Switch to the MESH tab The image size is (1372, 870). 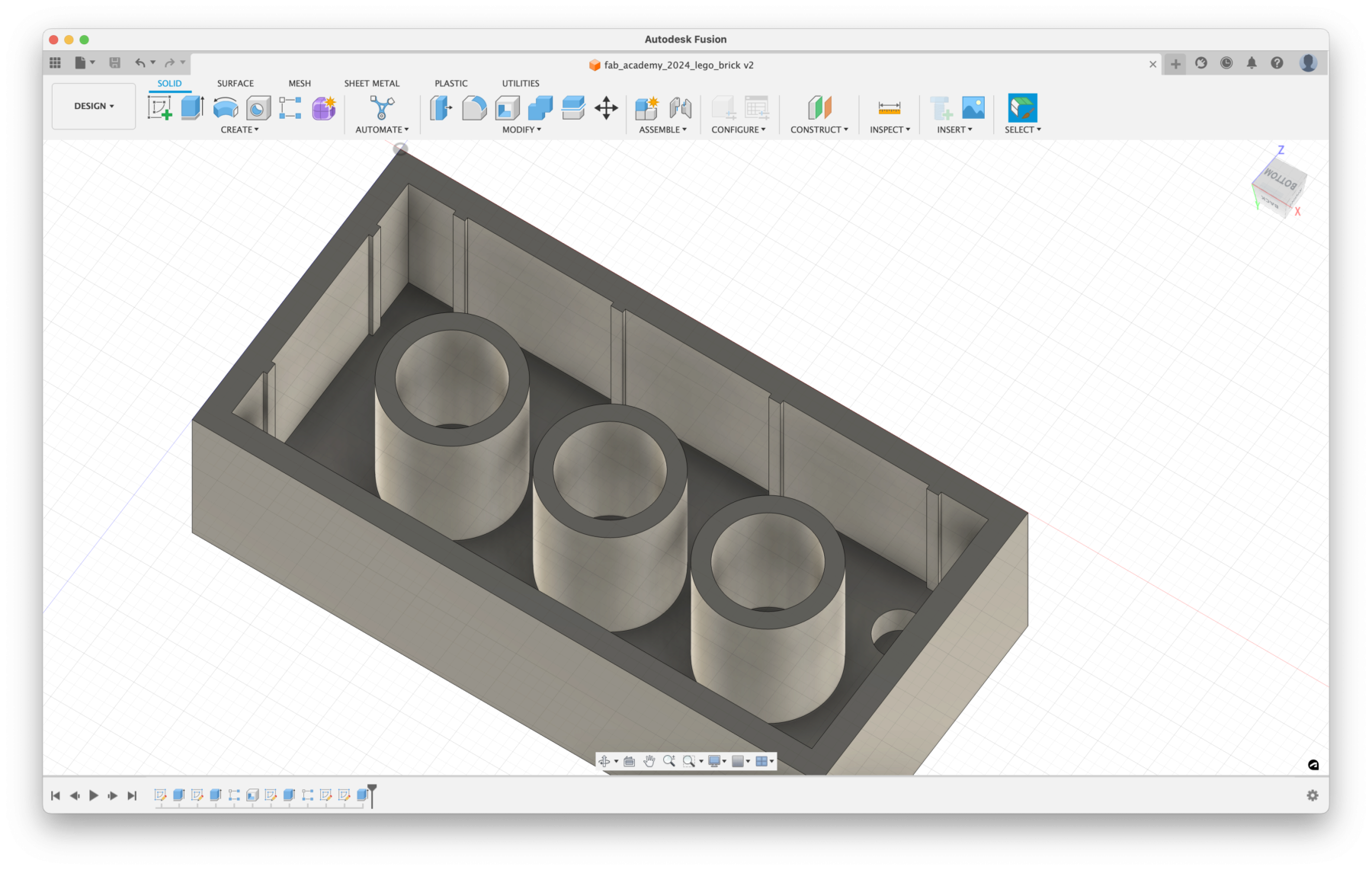click(300, 83)
